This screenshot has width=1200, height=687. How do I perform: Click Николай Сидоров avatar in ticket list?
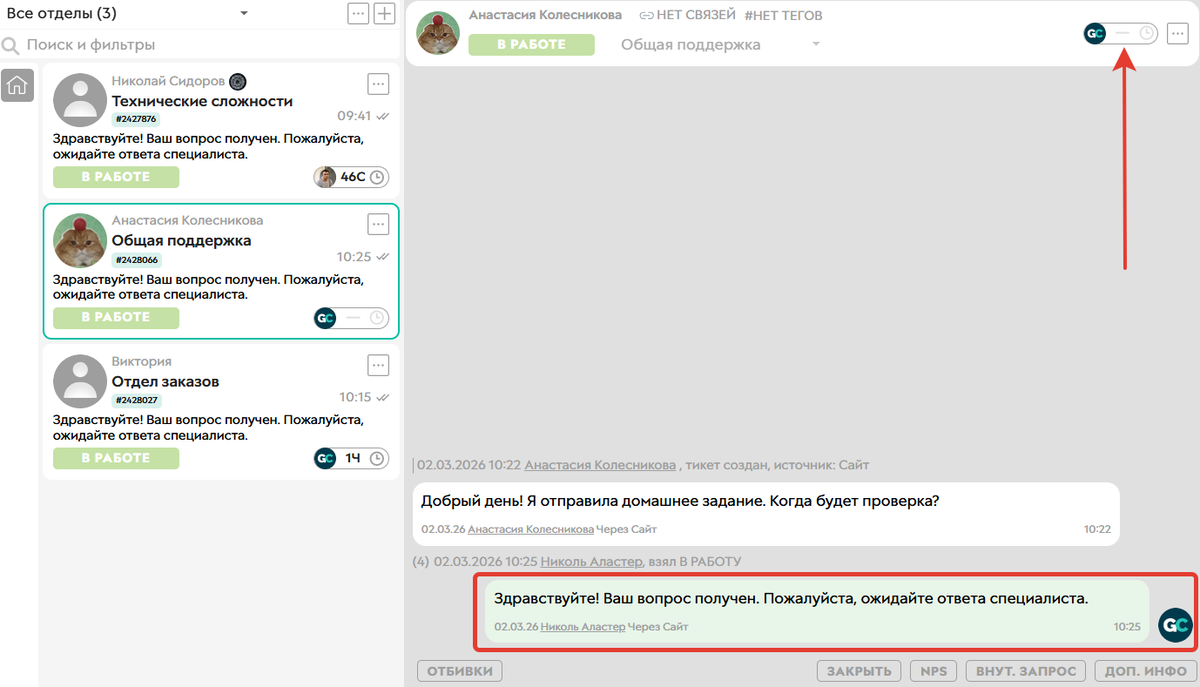tap(80, 100)
